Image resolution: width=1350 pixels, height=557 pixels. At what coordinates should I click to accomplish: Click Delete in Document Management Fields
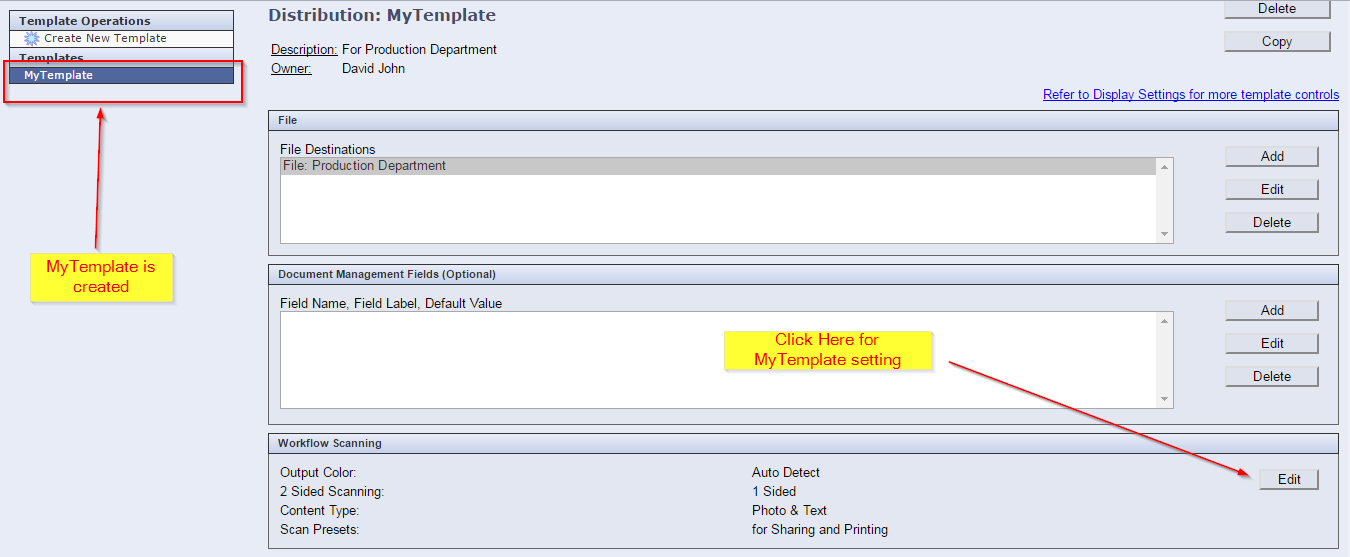1272,376
